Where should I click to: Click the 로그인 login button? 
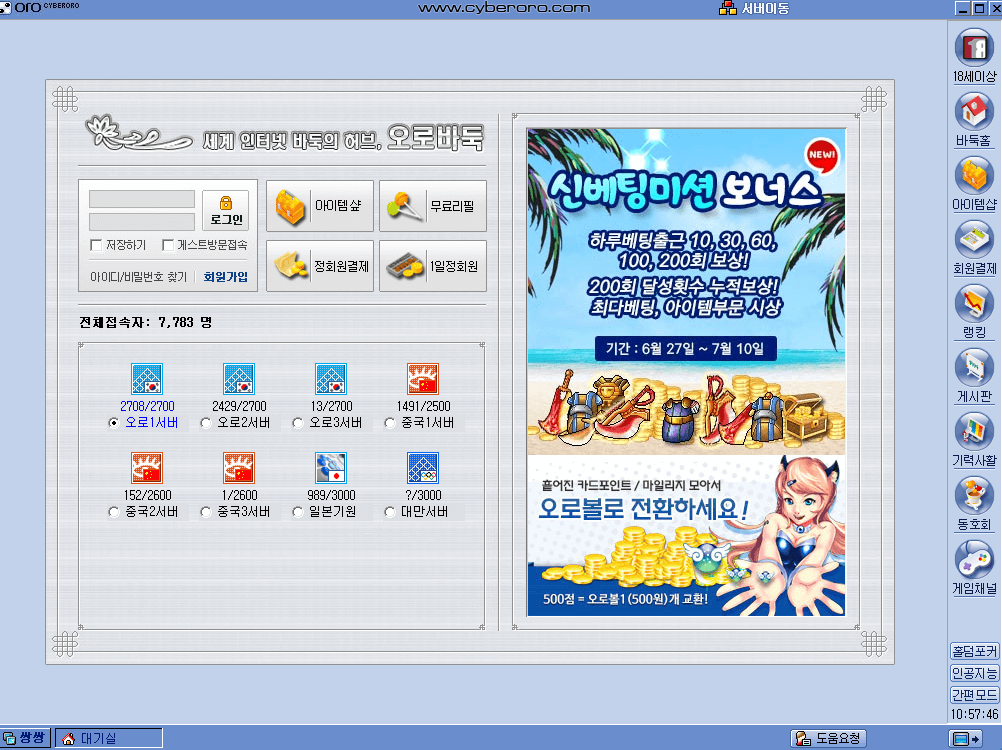226,210
